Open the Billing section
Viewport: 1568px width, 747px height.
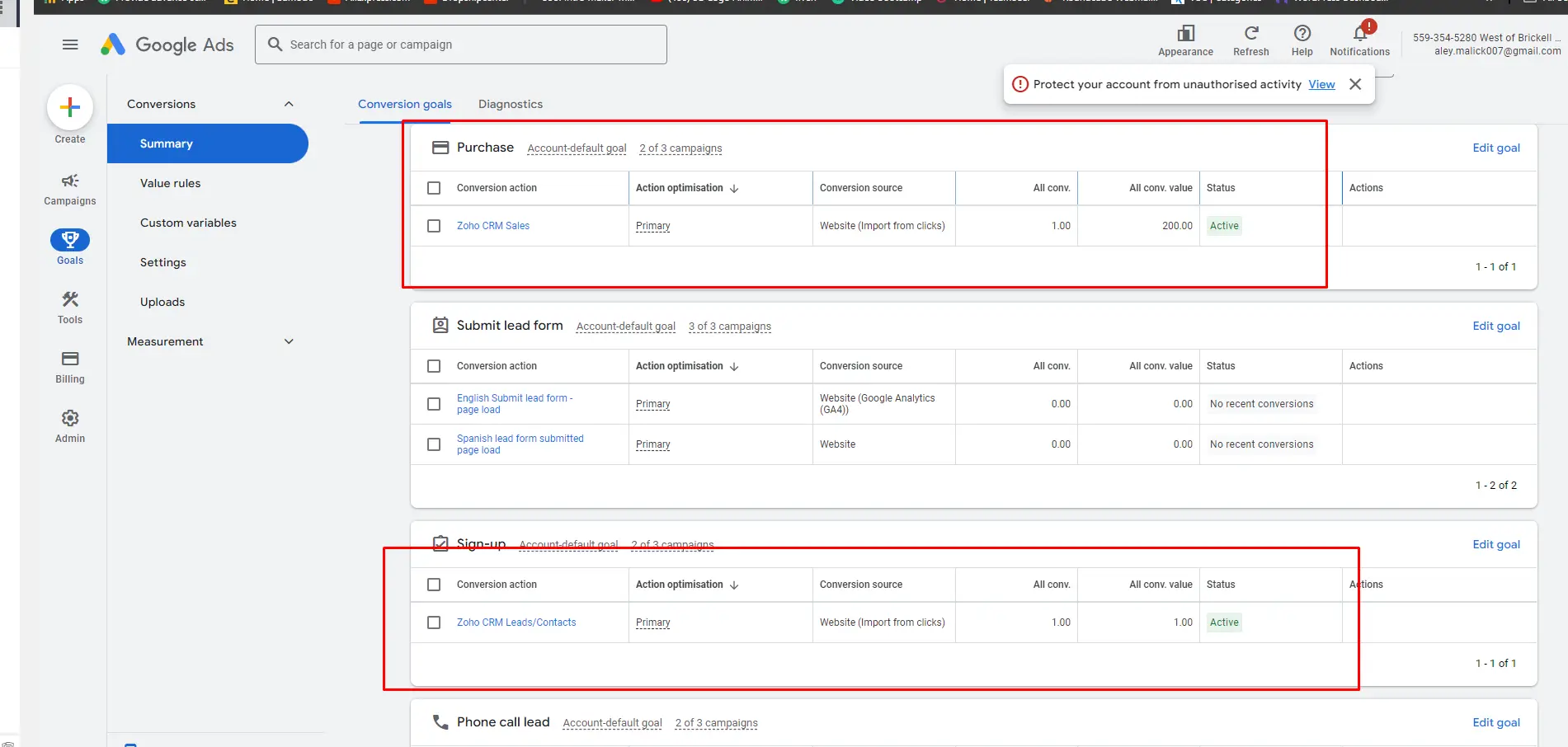pyautogui.click(x=70, y=367)
